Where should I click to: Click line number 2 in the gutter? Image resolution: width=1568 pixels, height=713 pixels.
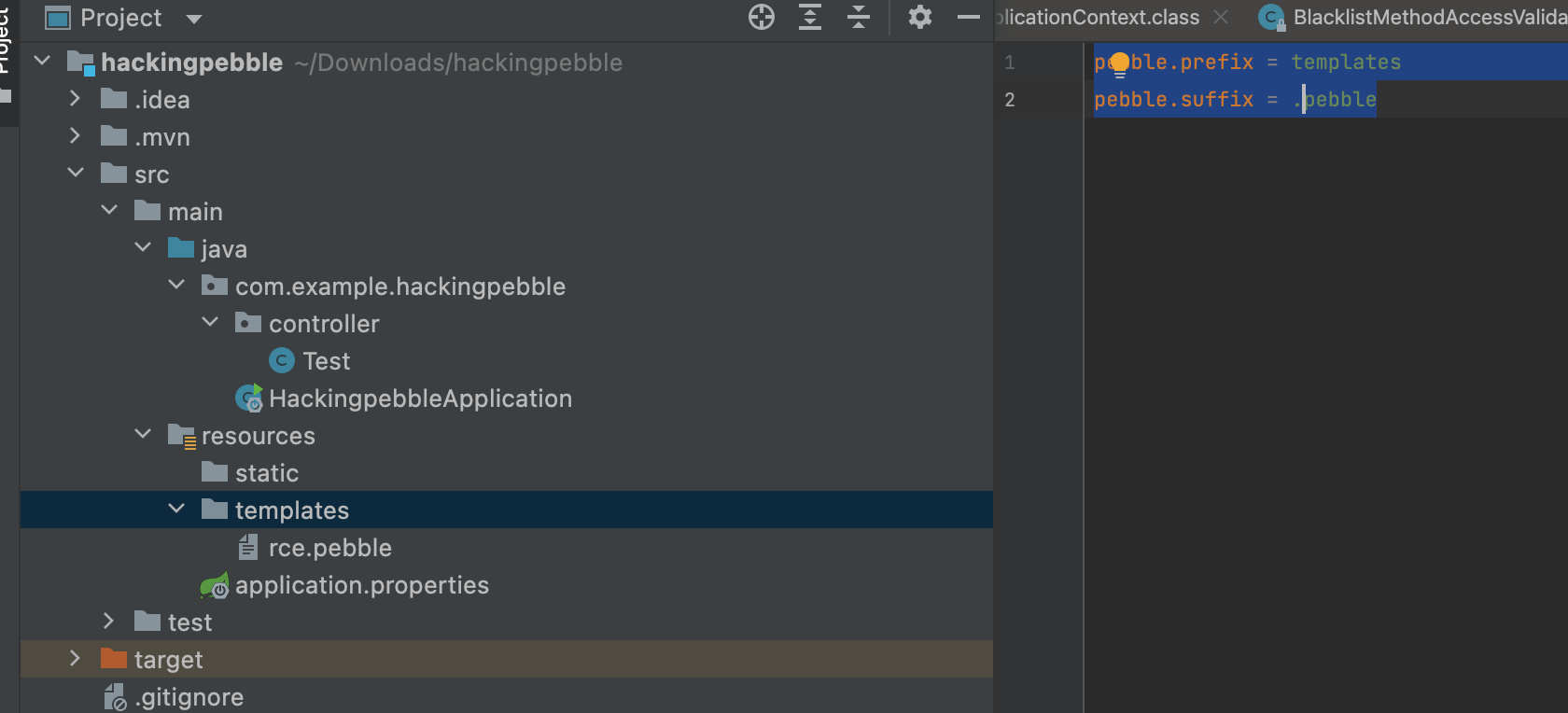point(1010,100)
